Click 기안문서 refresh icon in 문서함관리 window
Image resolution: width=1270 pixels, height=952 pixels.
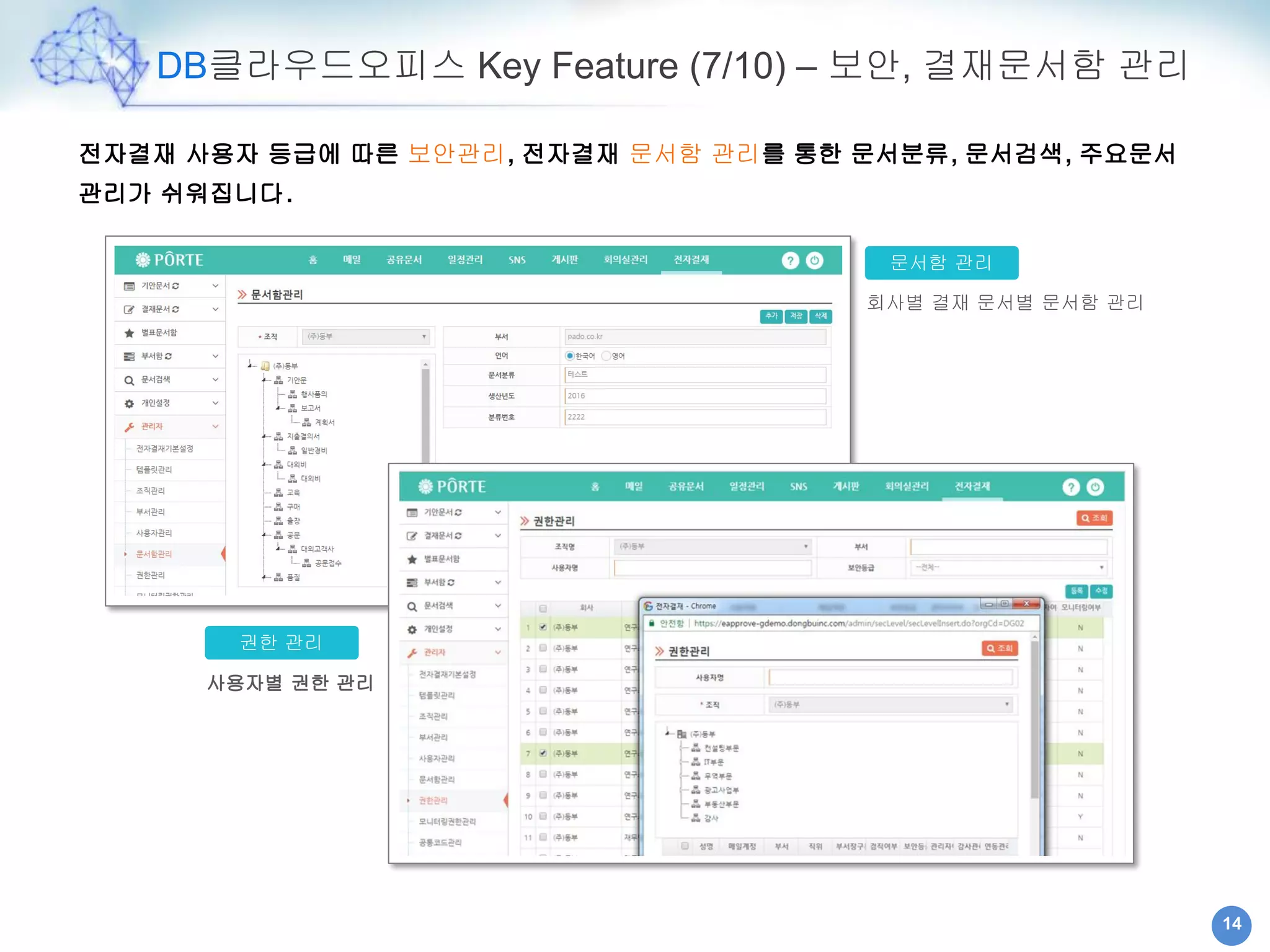coord(176,286)
